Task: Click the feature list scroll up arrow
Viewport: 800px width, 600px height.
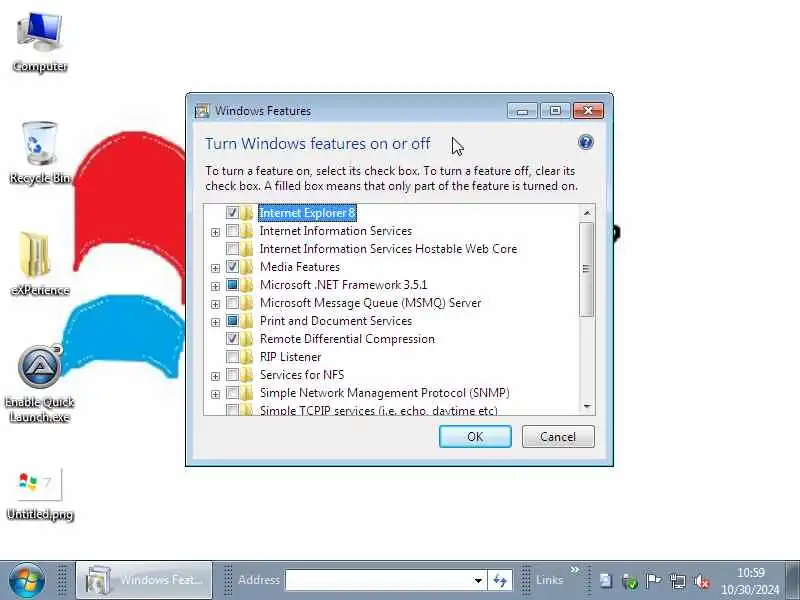Action: (587, 213)
